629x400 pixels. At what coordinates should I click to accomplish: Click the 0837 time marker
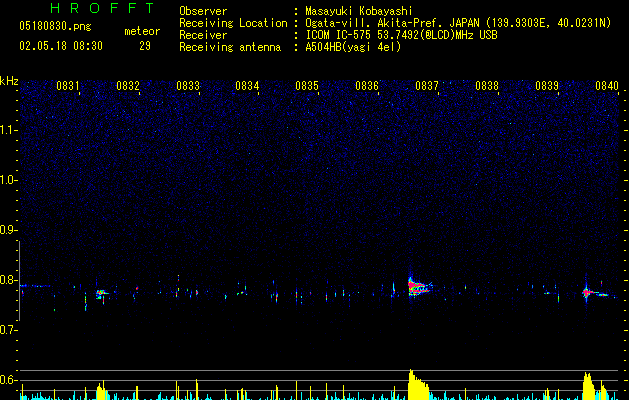tap(427, 86)
